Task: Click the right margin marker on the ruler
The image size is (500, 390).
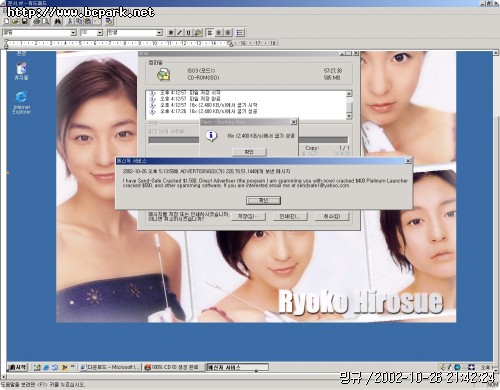Action: click(x=230, y=44)
